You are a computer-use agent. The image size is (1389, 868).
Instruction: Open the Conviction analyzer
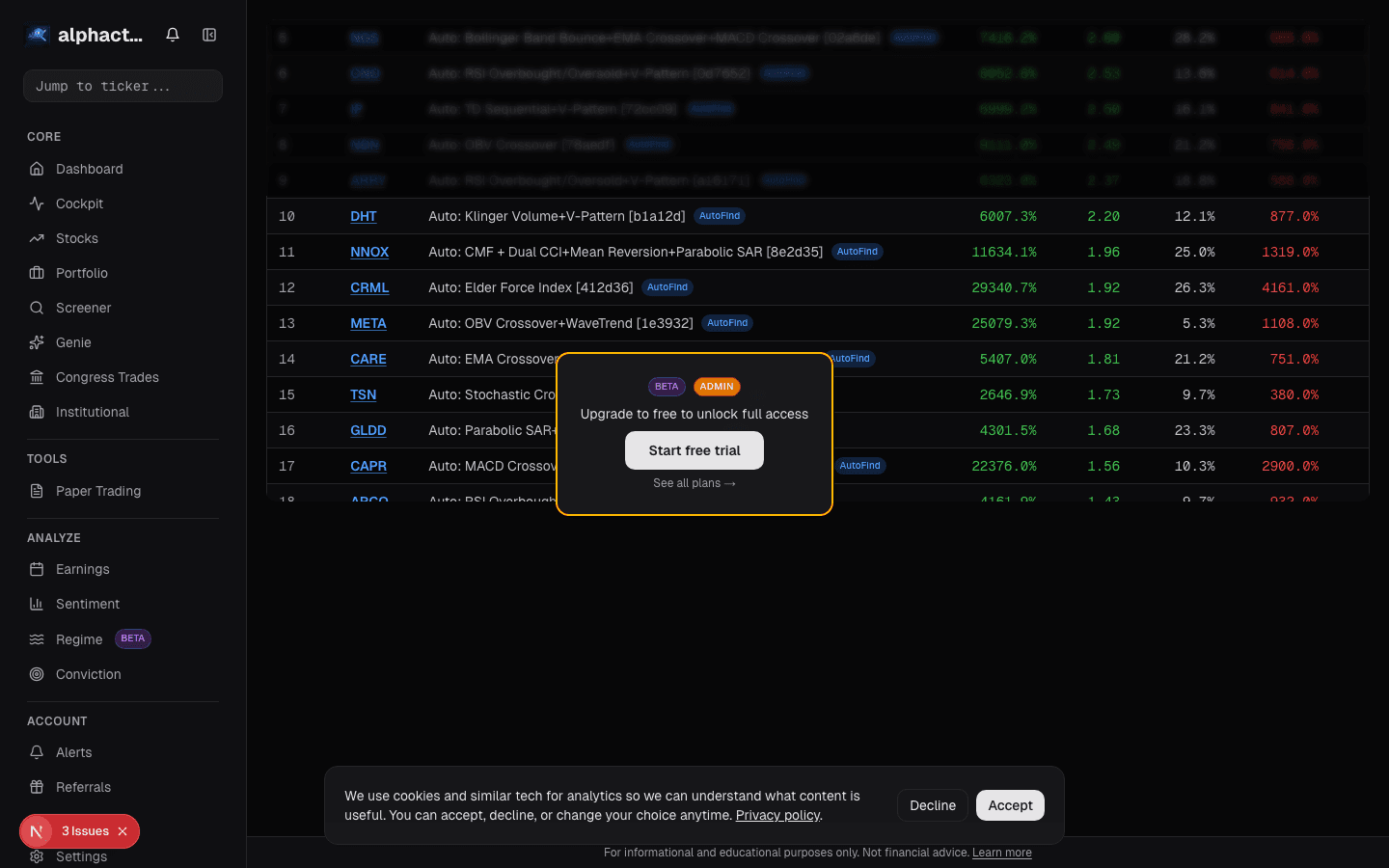88,674
